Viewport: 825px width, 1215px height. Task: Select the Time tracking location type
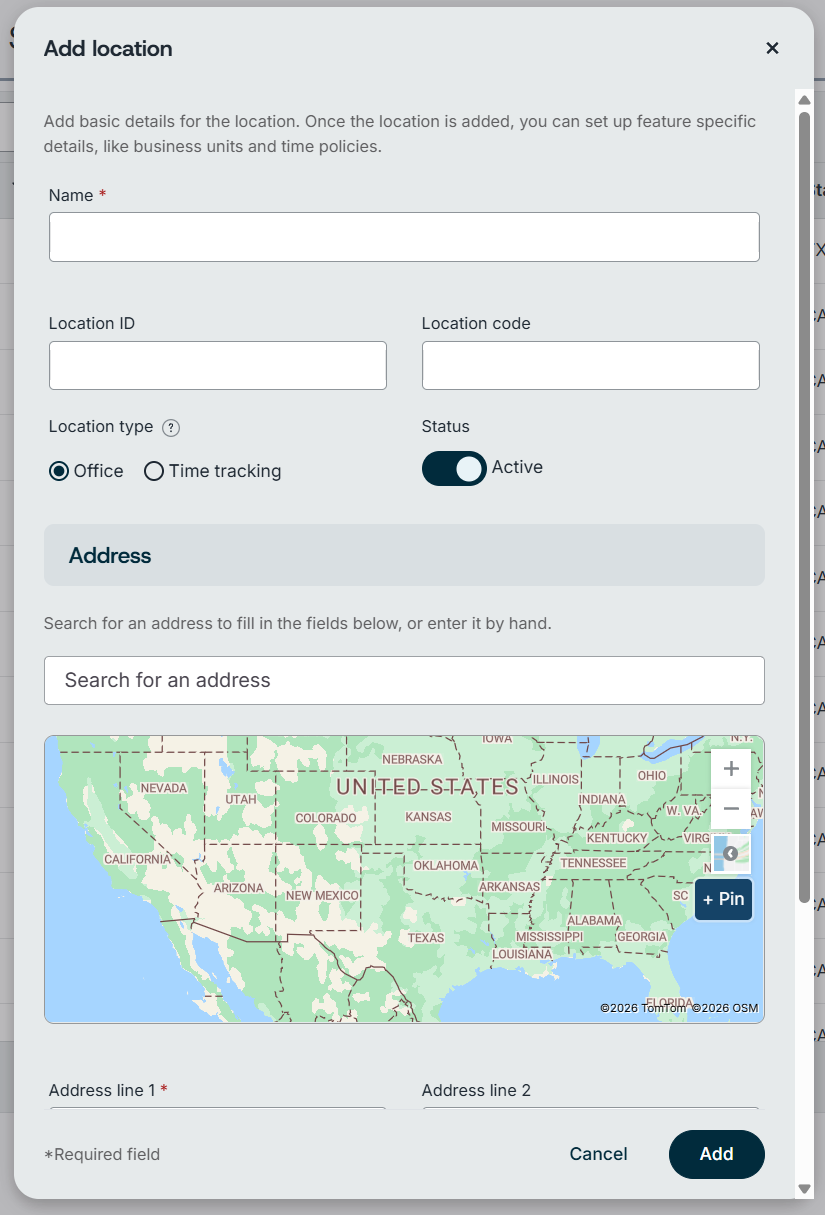[x=154, y=471]
